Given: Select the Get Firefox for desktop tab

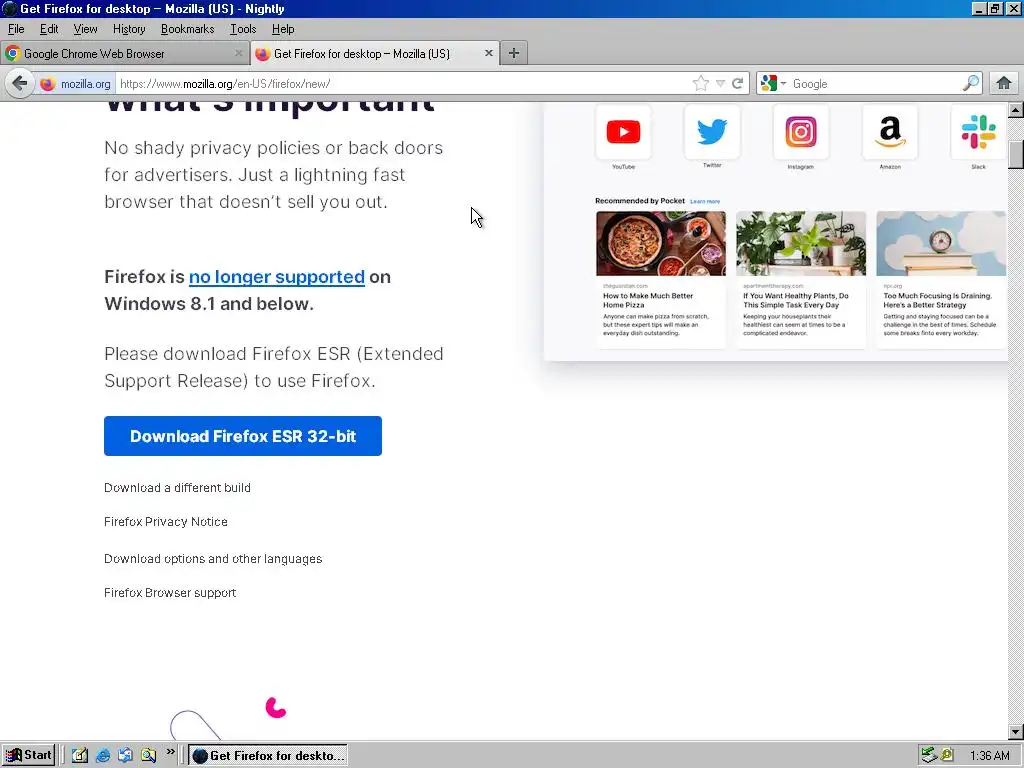Looking at the screenshot, I should point(375,54).
